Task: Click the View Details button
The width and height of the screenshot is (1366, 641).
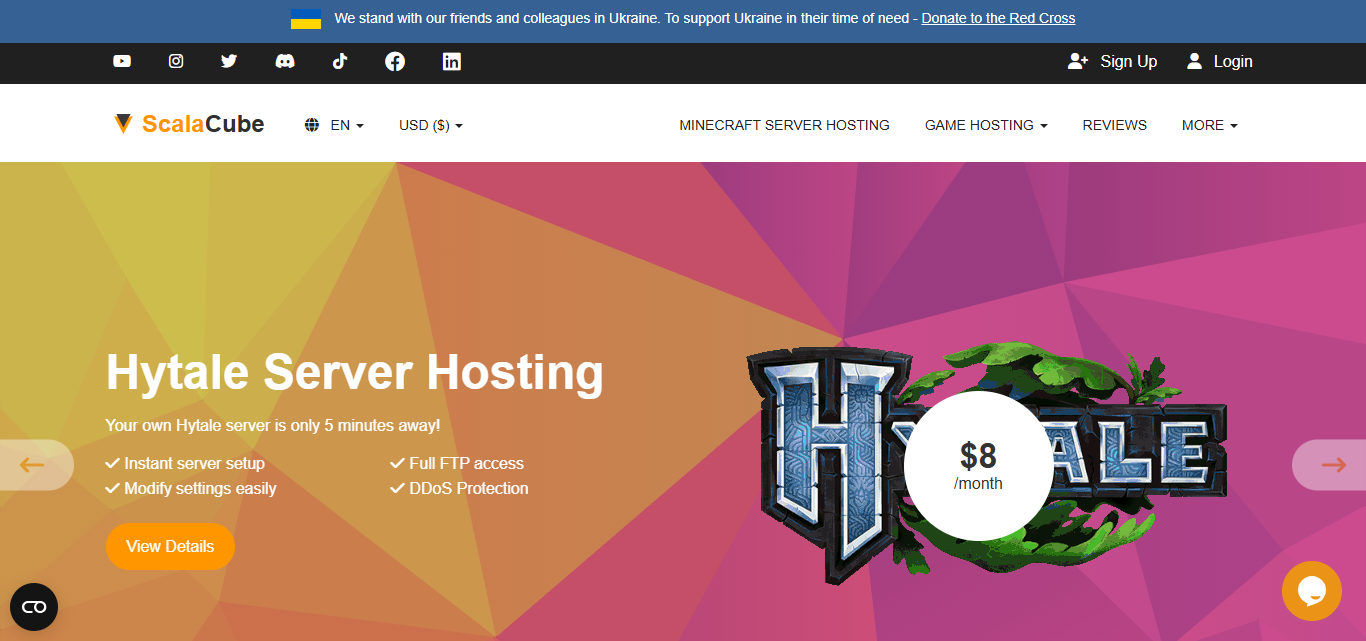Action: click(170, 546)
